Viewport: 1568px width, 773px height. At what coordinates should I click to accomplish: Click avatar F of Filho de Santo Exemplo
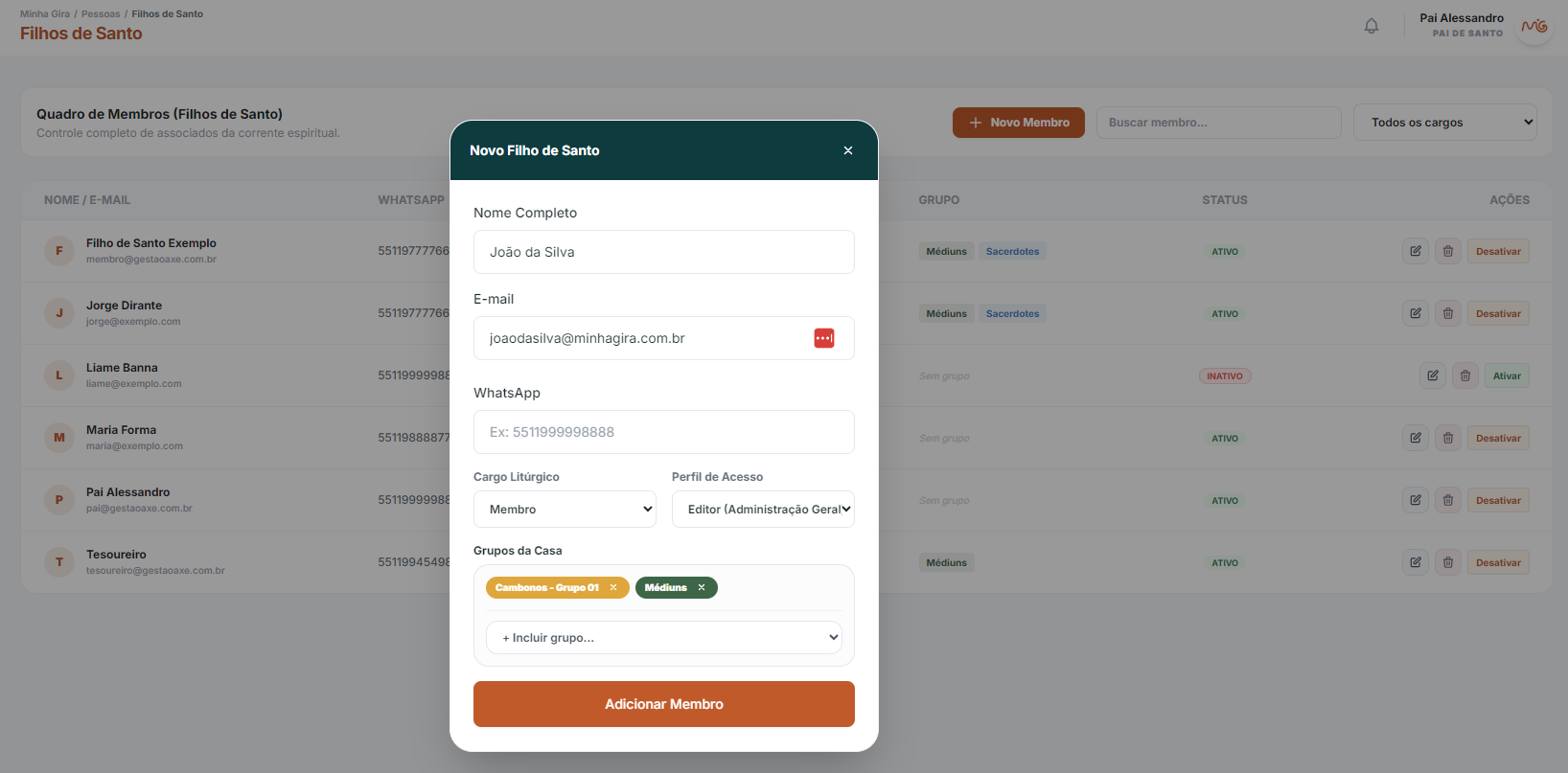pyautogui.click(x=59, y=251)
